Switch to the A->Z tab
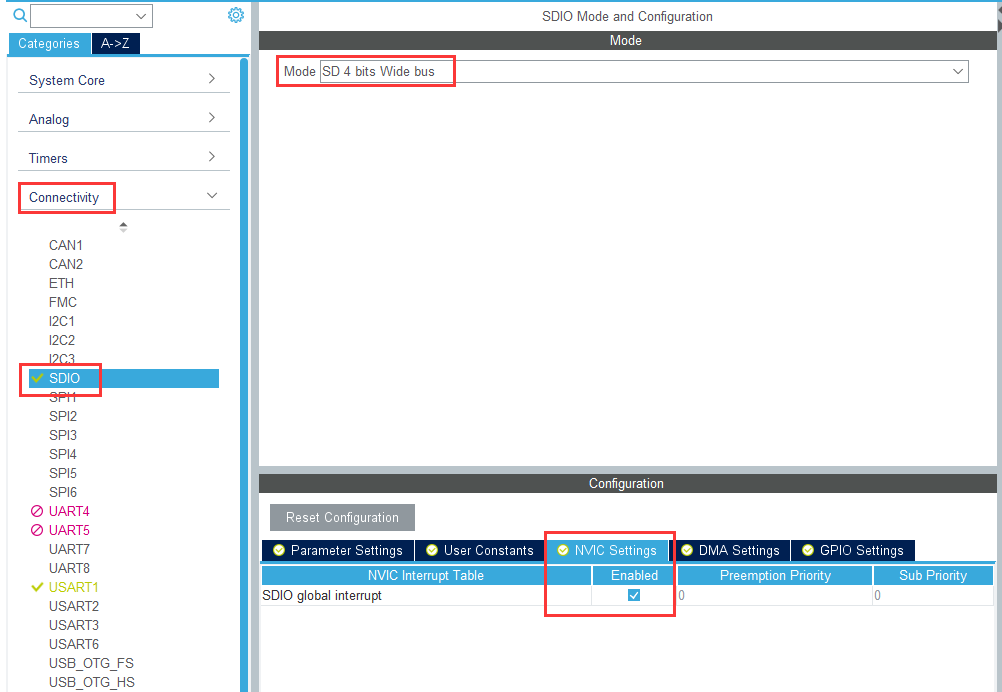Screen dimensions: 1002x692 click(x=116, y=43)
